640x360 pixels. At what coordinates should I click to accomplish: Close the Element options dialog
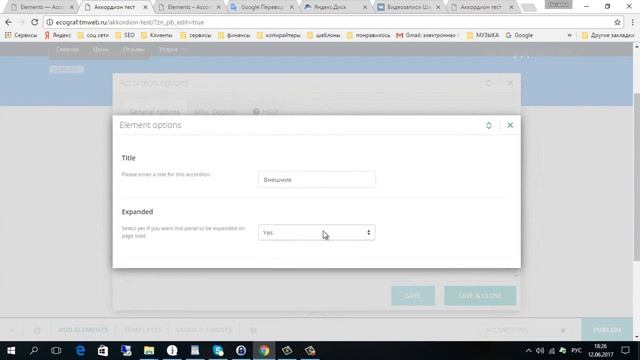point(510,125)
